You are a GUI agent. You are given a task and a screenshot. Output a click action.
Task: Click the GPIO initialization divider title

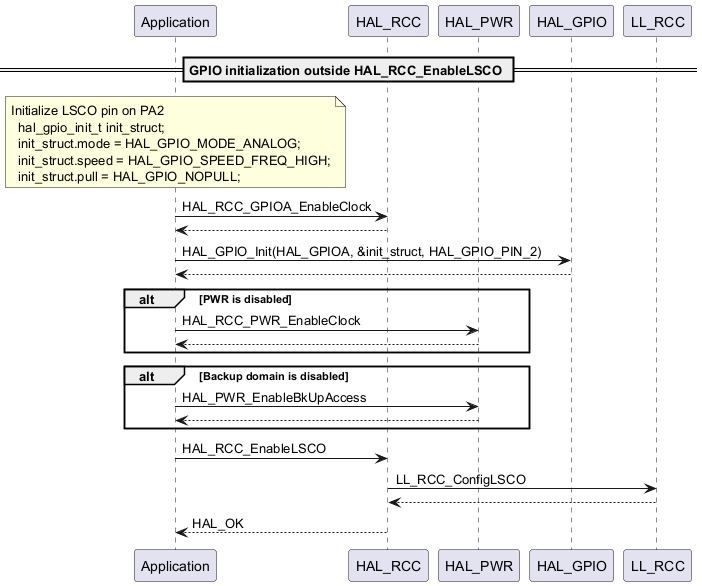pos(350,70)
